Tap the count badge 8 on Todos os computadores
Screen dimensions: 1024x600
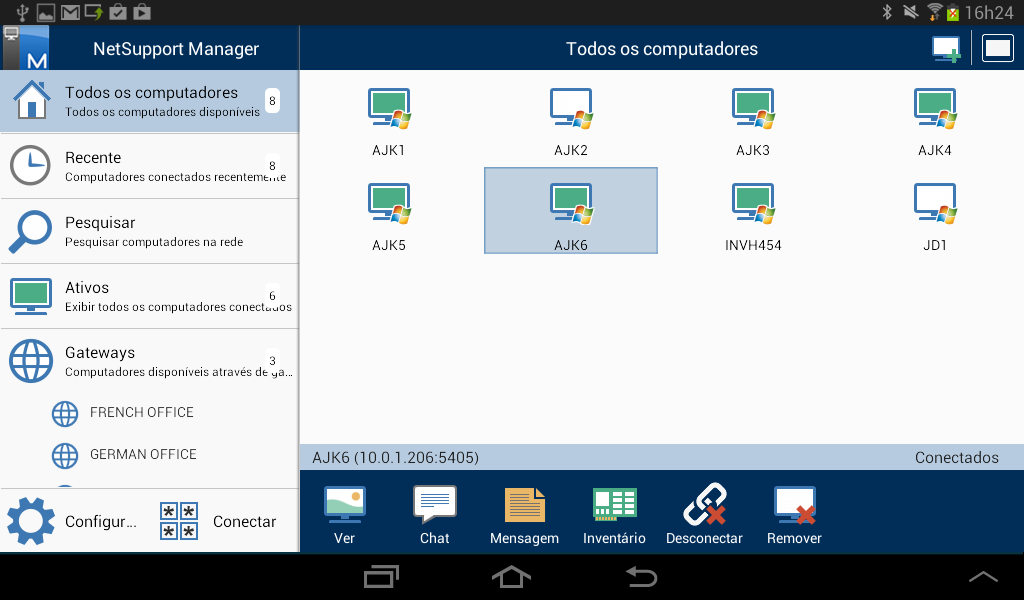pyautogui.click(x=272, y=101)
